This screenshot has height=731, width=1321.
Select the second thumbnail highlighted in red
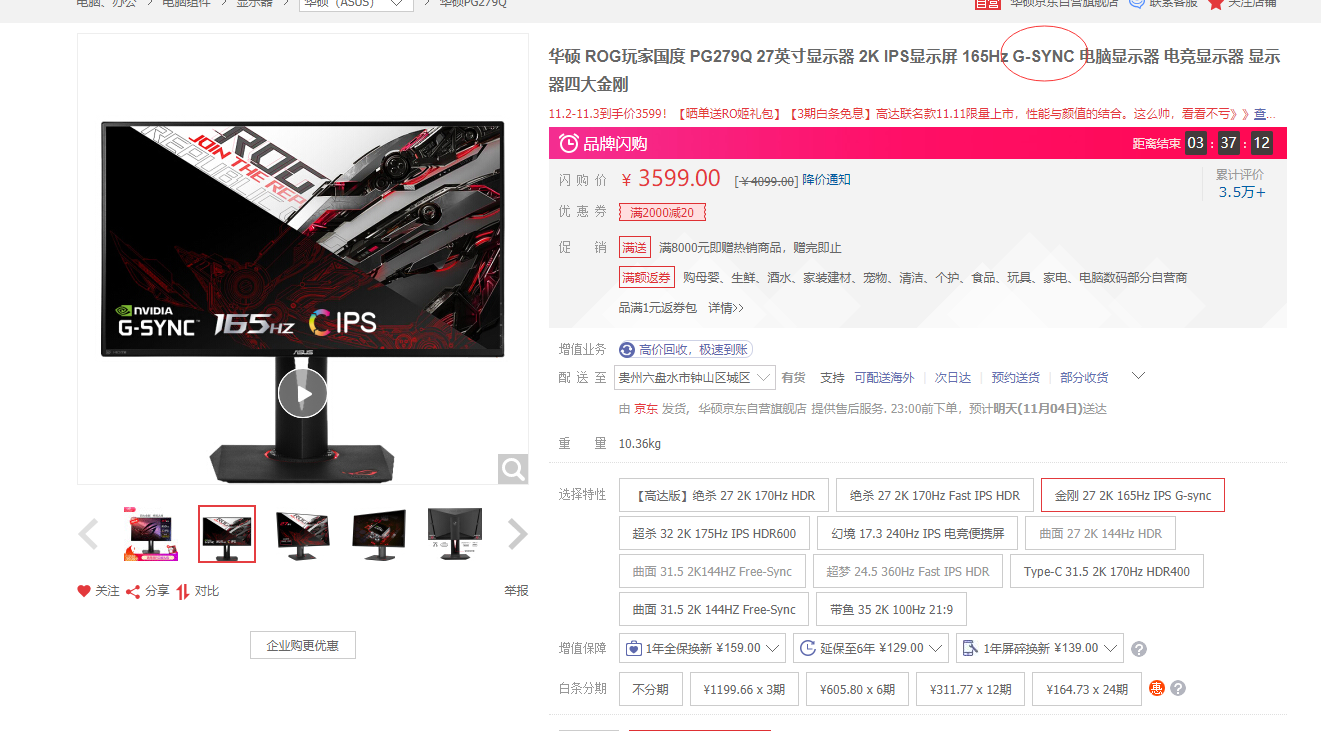(x=227, y=534)
